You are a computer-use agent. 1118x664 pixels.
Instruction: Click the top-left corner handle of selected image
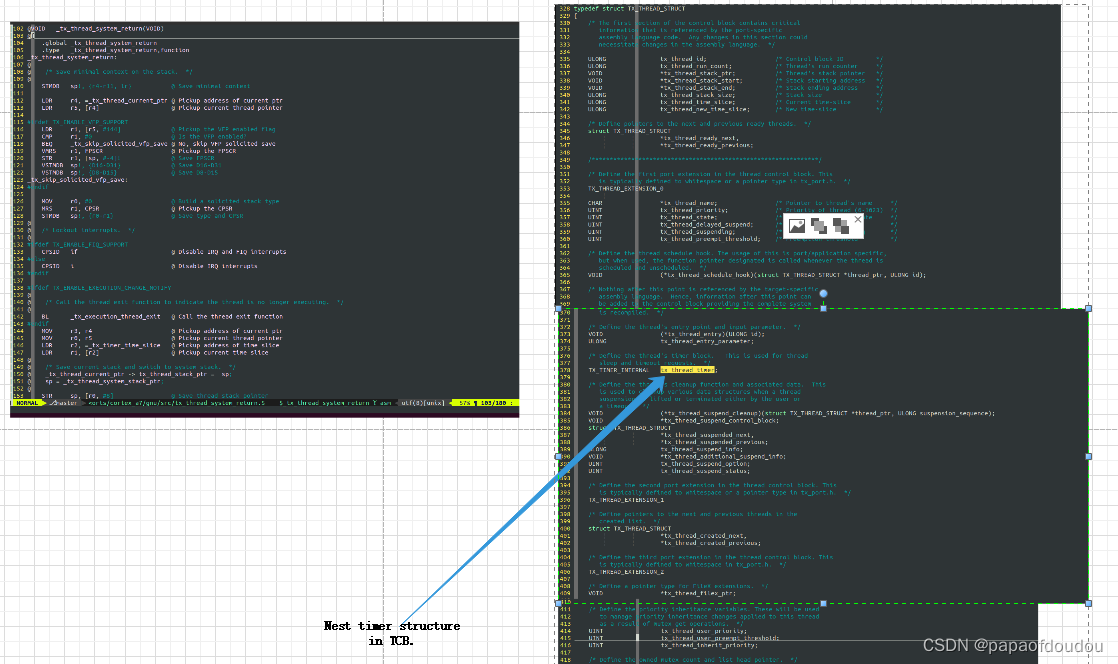pyautogui.click(x=558, y=308)
